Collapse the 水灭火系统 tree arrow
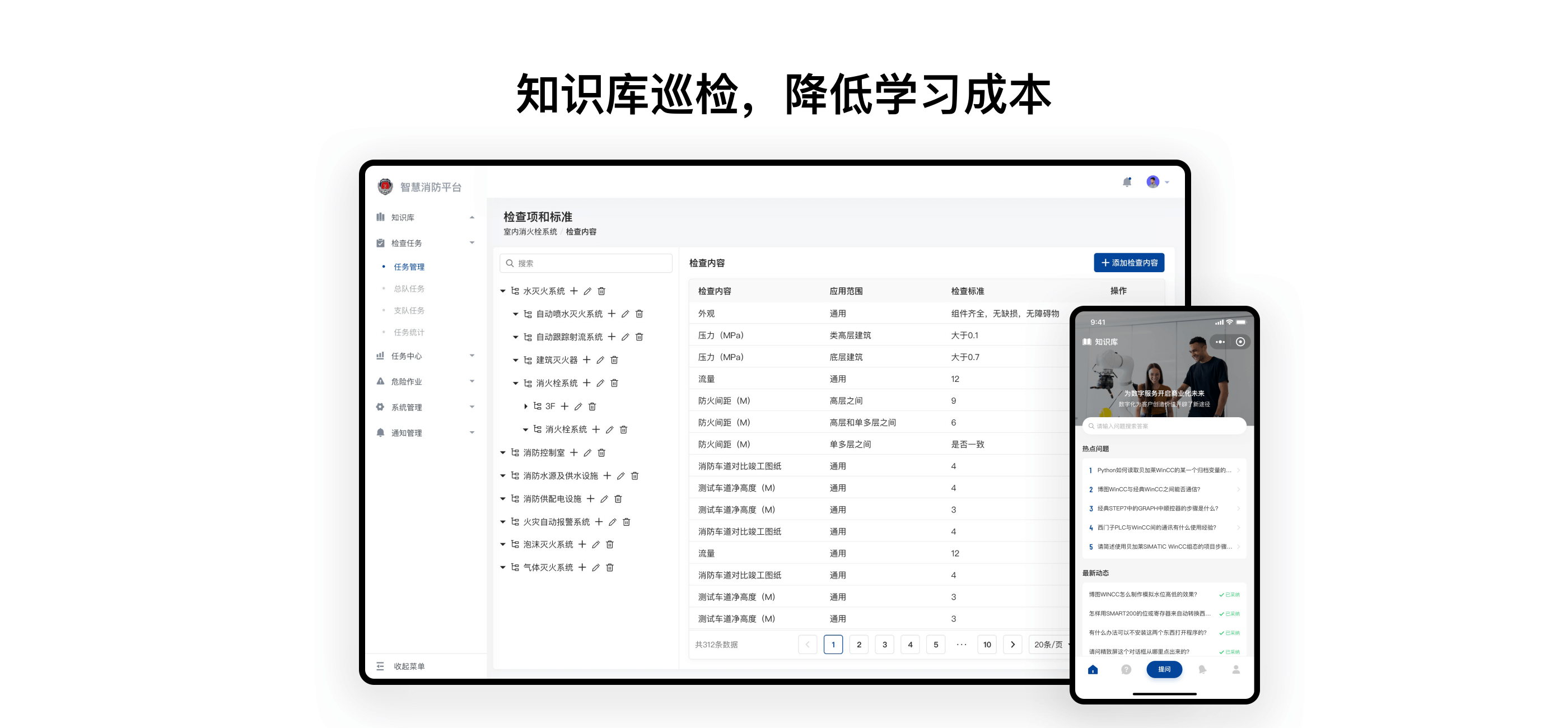The width and height of the screenshot is (1568, 728). [503, 292]
